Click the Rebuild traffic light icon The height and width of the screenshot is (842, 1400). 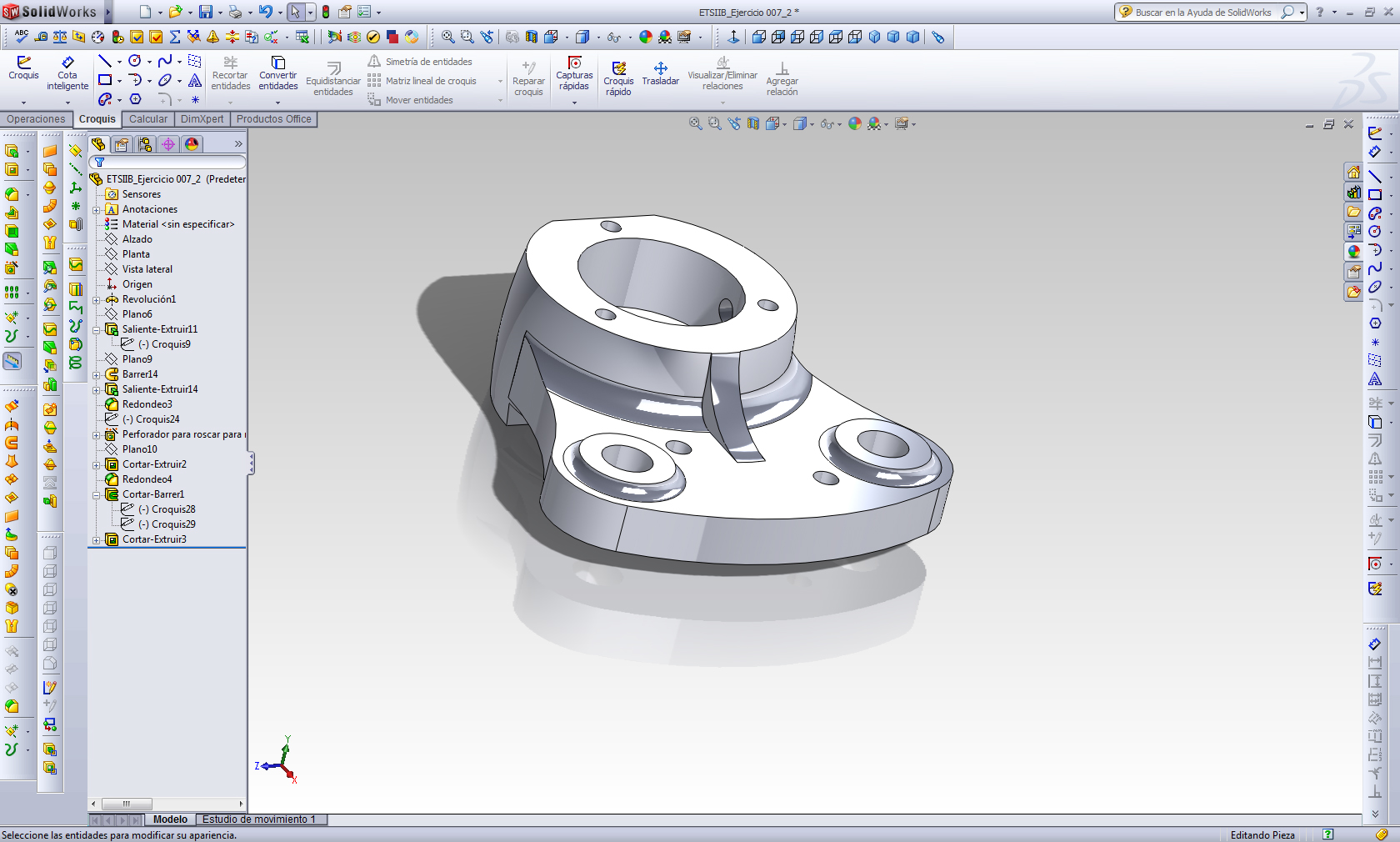pos(326,12)
